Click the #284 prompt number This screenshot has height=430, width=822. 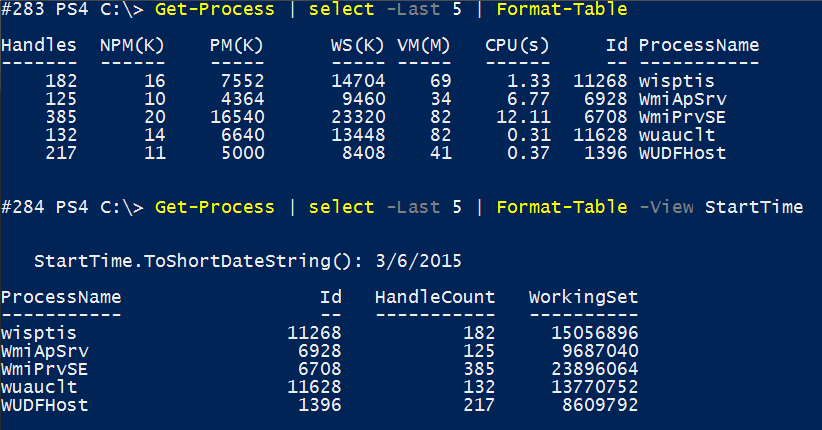click(x=23, y=207)
